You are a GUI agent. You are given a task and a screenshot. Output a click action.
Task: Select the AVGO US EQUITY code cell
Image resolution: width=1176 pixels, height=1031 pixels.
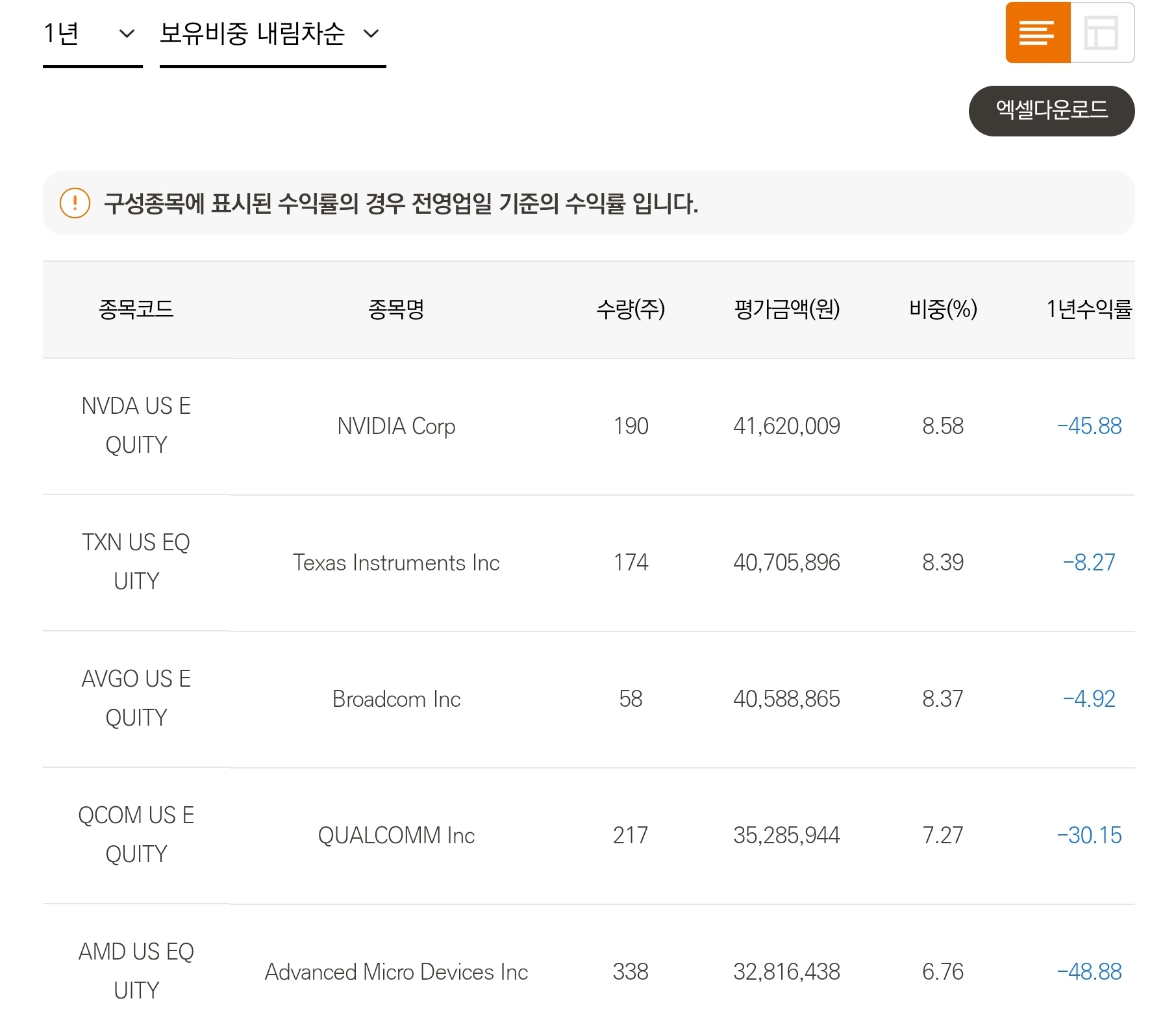[x=136, y=698]
